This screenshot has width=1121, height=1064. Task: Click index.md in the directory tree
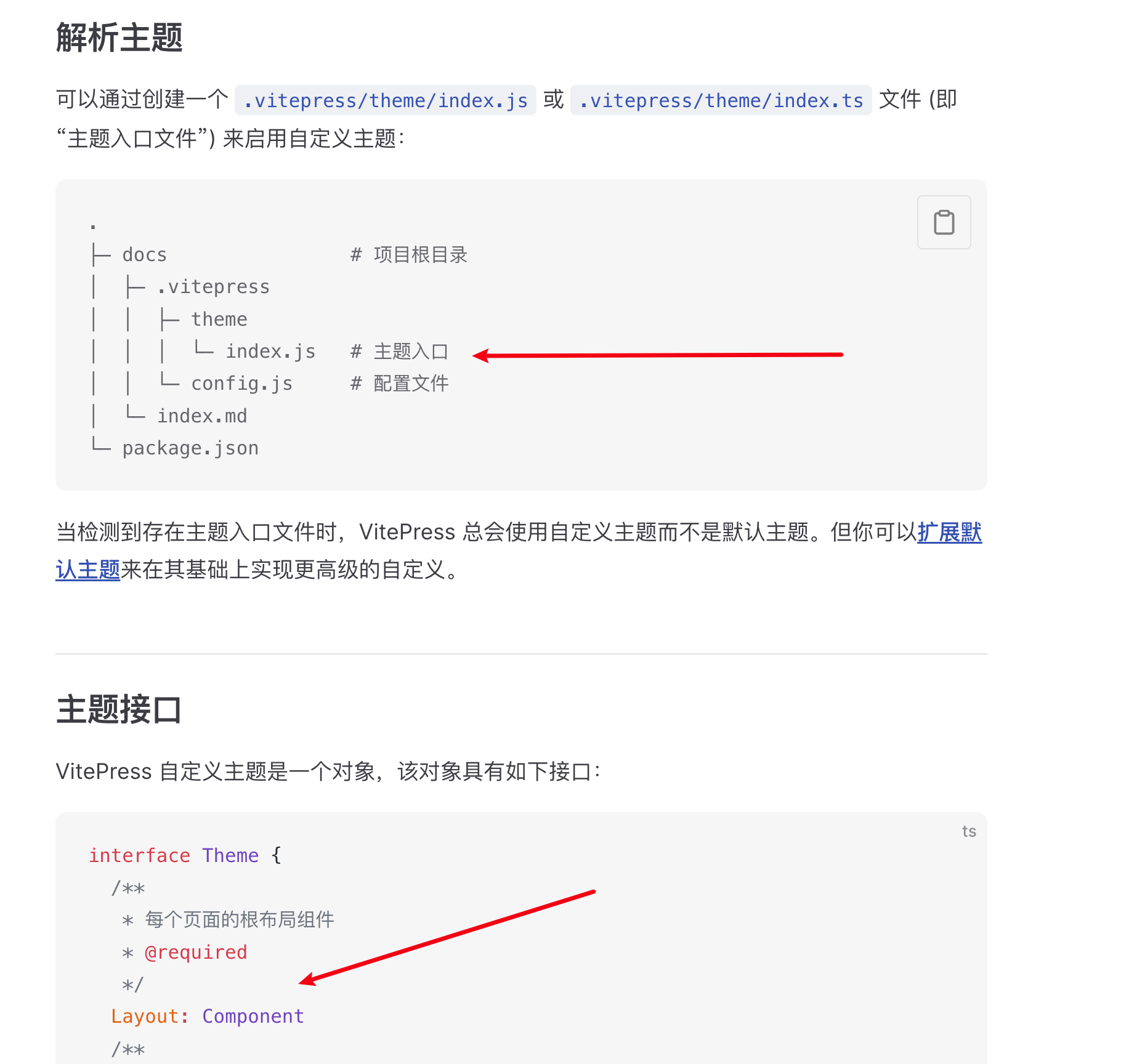[202, 416]
